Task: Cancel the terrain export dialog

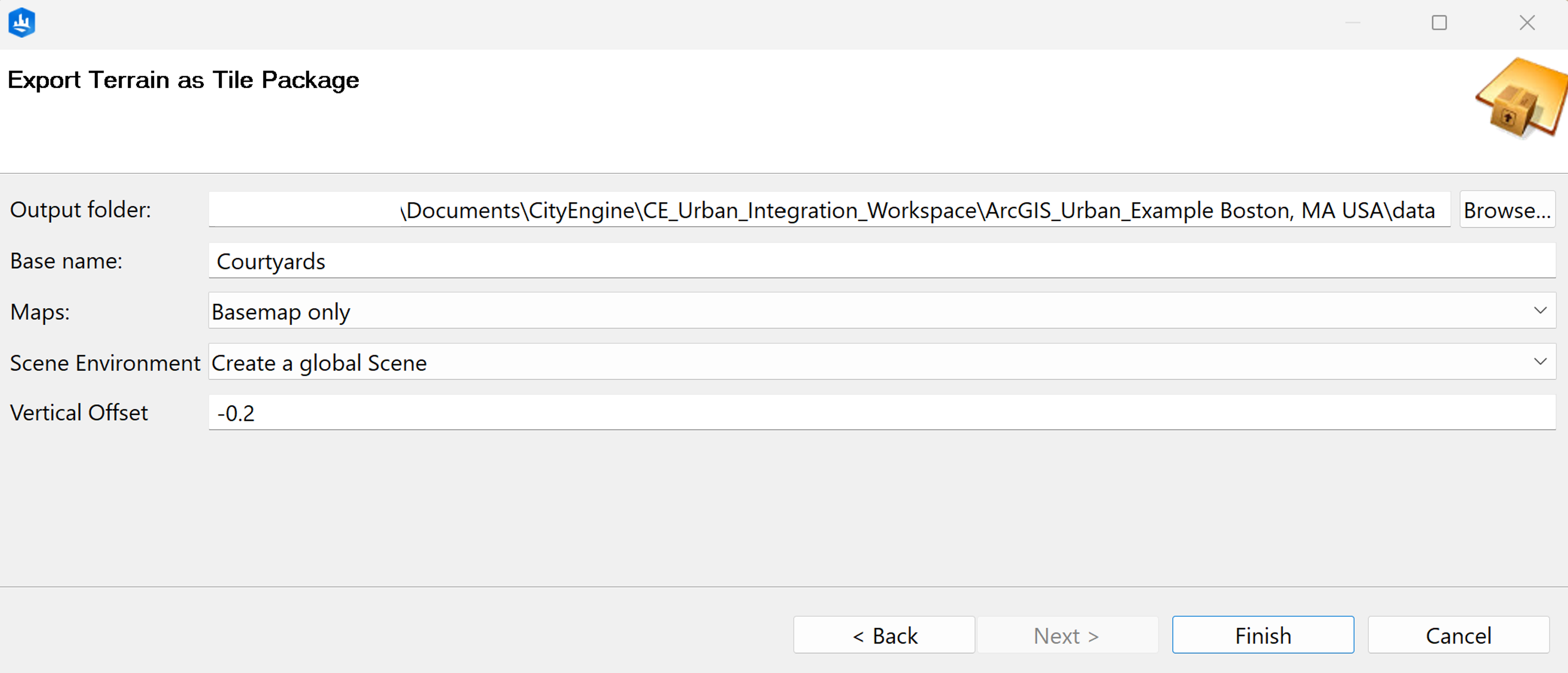Action: coord(1458,635)
